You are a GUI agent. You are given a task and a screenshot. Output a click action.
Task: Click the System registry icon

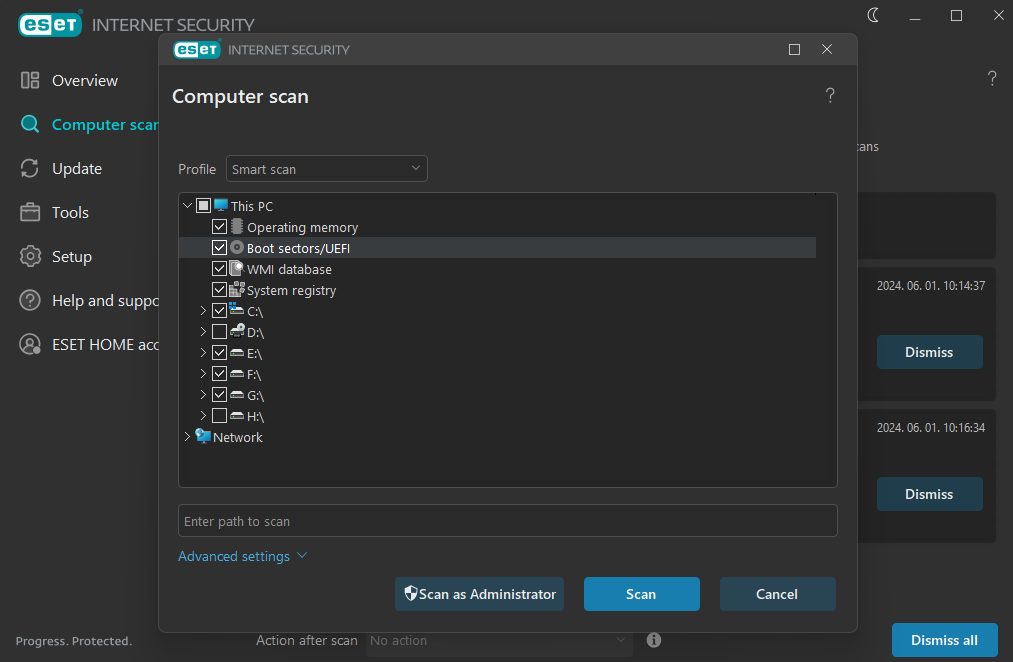237,289
